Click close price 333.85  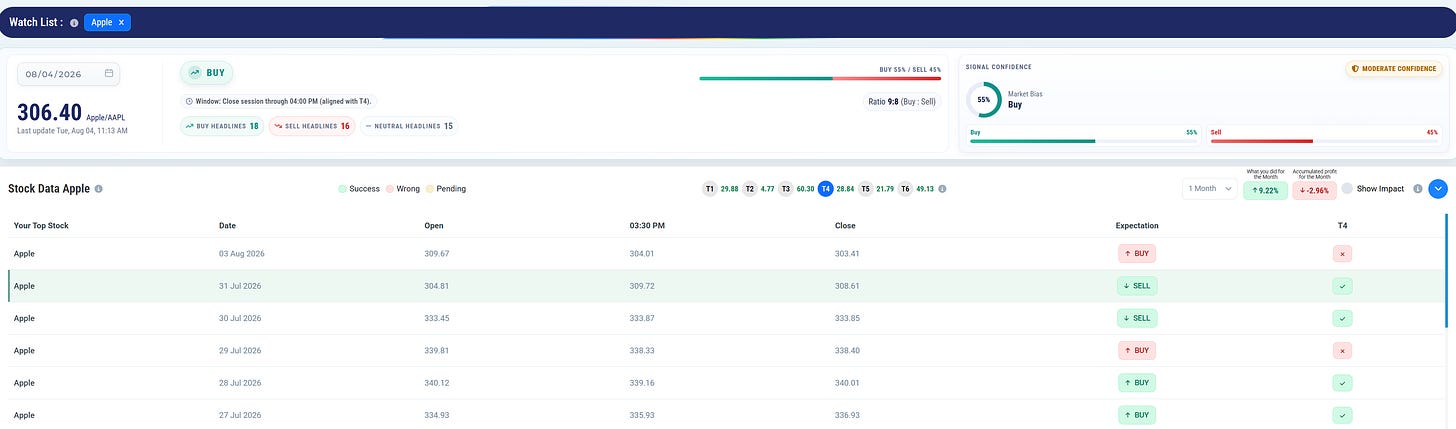coord(847,318)
